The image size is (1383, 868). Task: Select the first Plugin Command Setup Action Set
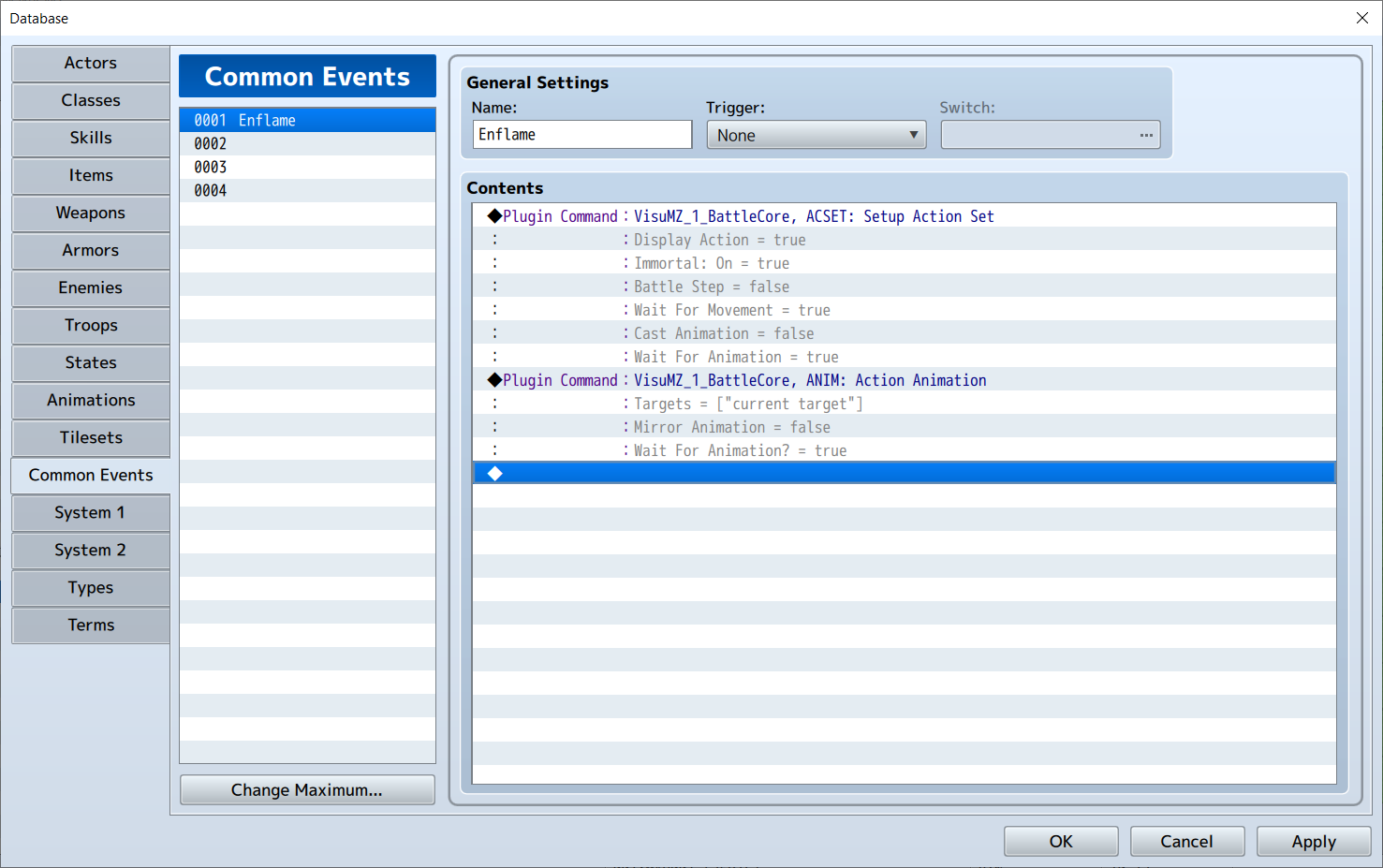[747, 216]
